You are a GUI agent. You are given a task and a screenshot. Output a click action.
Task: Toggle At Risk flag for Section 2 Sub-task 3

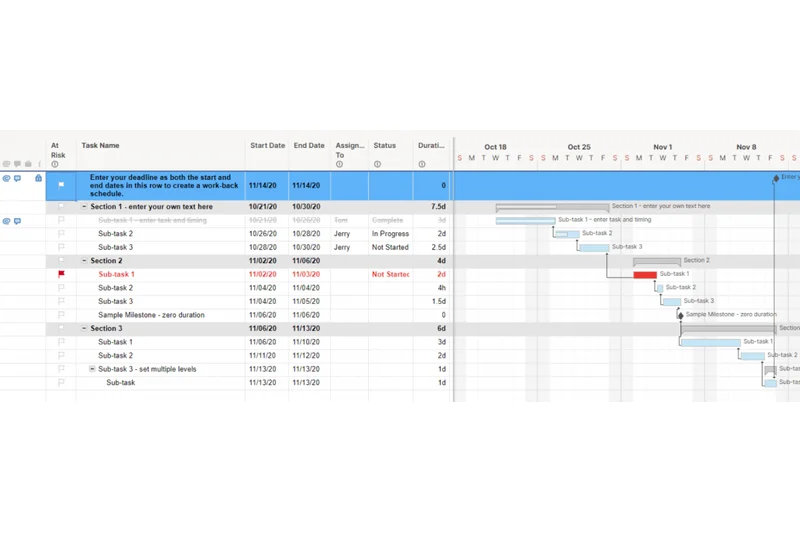pyautogui.click(x=61, y=301)
